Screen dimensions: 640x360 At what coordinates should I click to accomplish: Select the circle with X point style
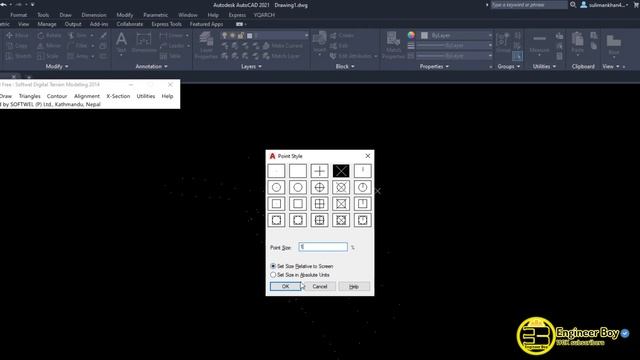(x=341, y=187)
